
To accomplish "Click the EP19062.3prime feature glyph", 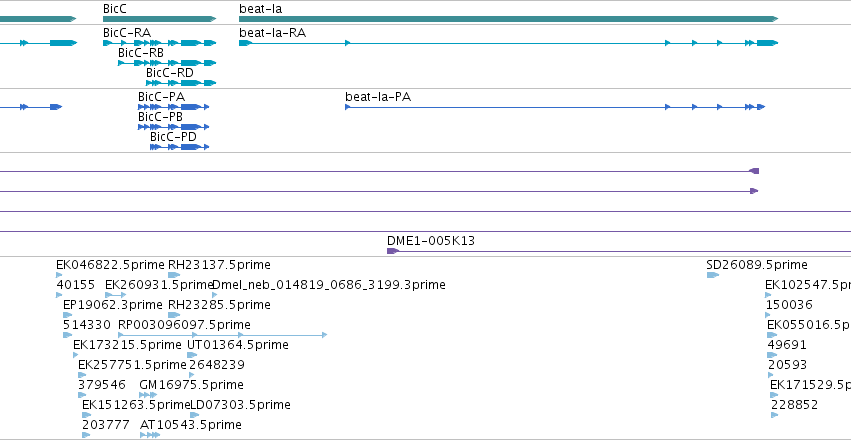I will click(67, 315).
